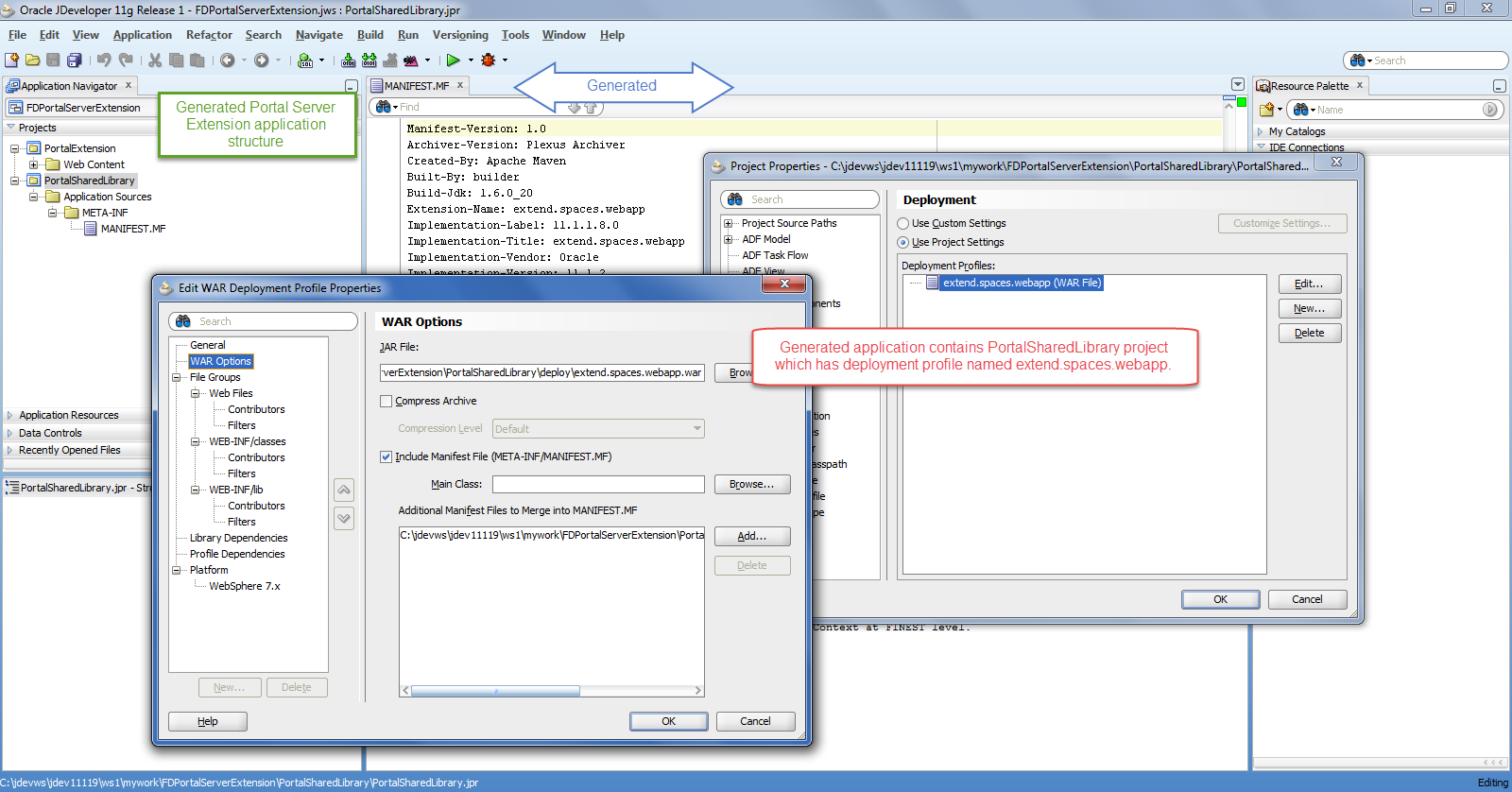Click the Paste toolbar icon
The height and width of the screenshot is (792, 1512).
(197, 60)
